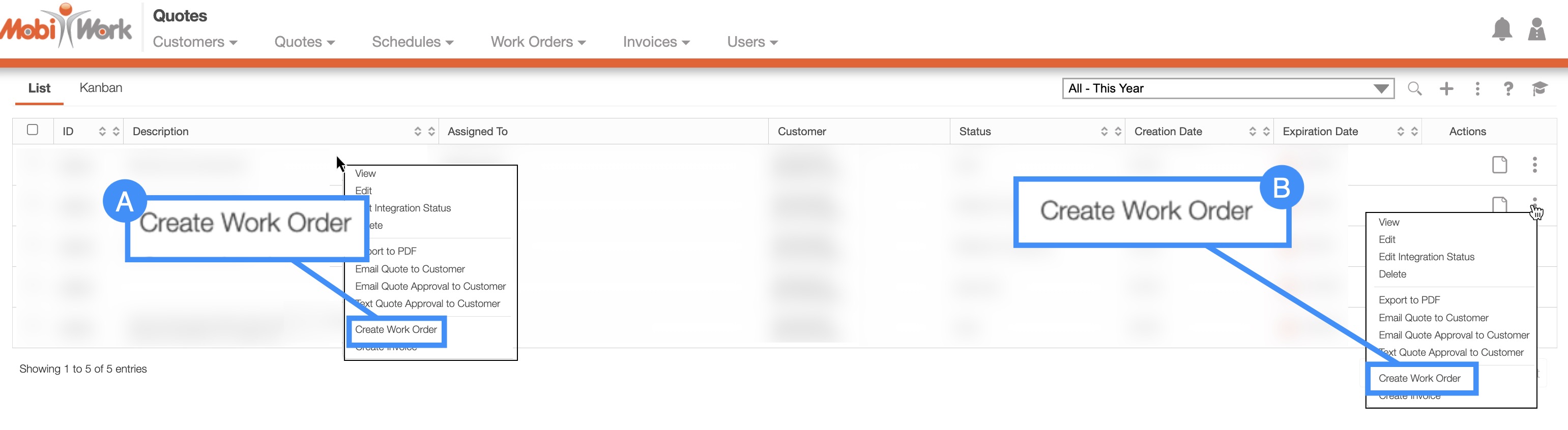This screenshot has height=430, width=1568.
Task: Open the notifications bell icon
Action: 1502,29
